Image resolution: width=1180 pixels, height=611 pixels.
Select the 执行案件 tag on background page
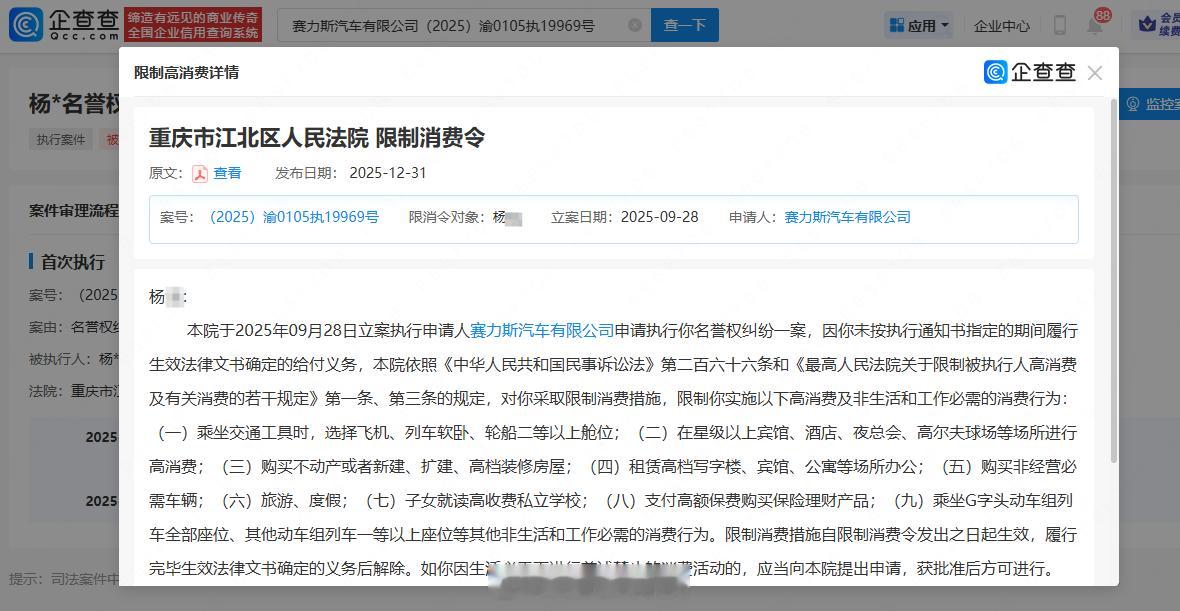[x=61, y=139]
